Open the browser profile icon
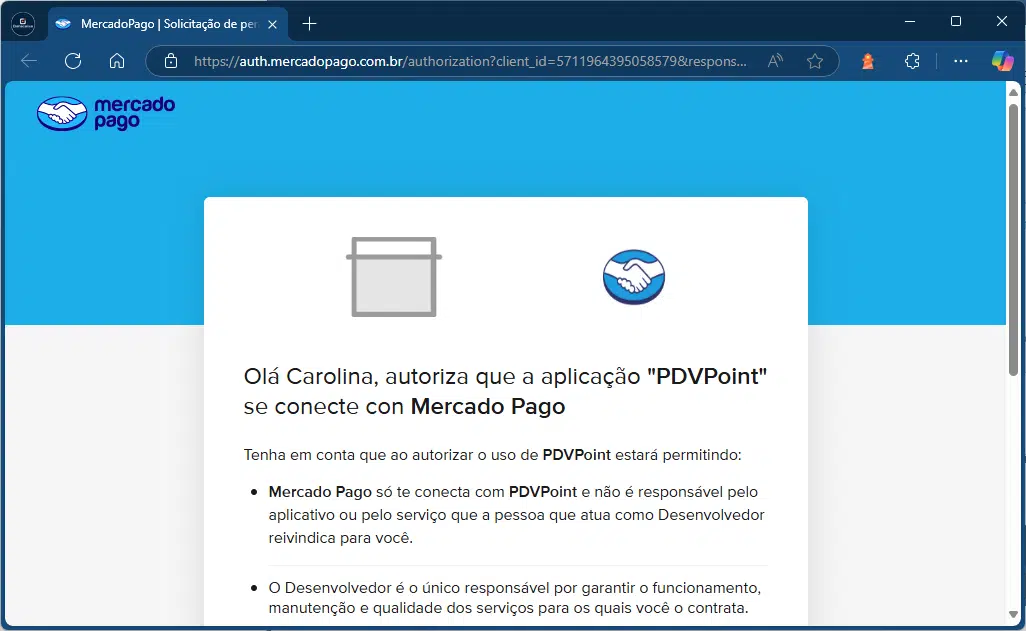 click(x=23, y=24)
